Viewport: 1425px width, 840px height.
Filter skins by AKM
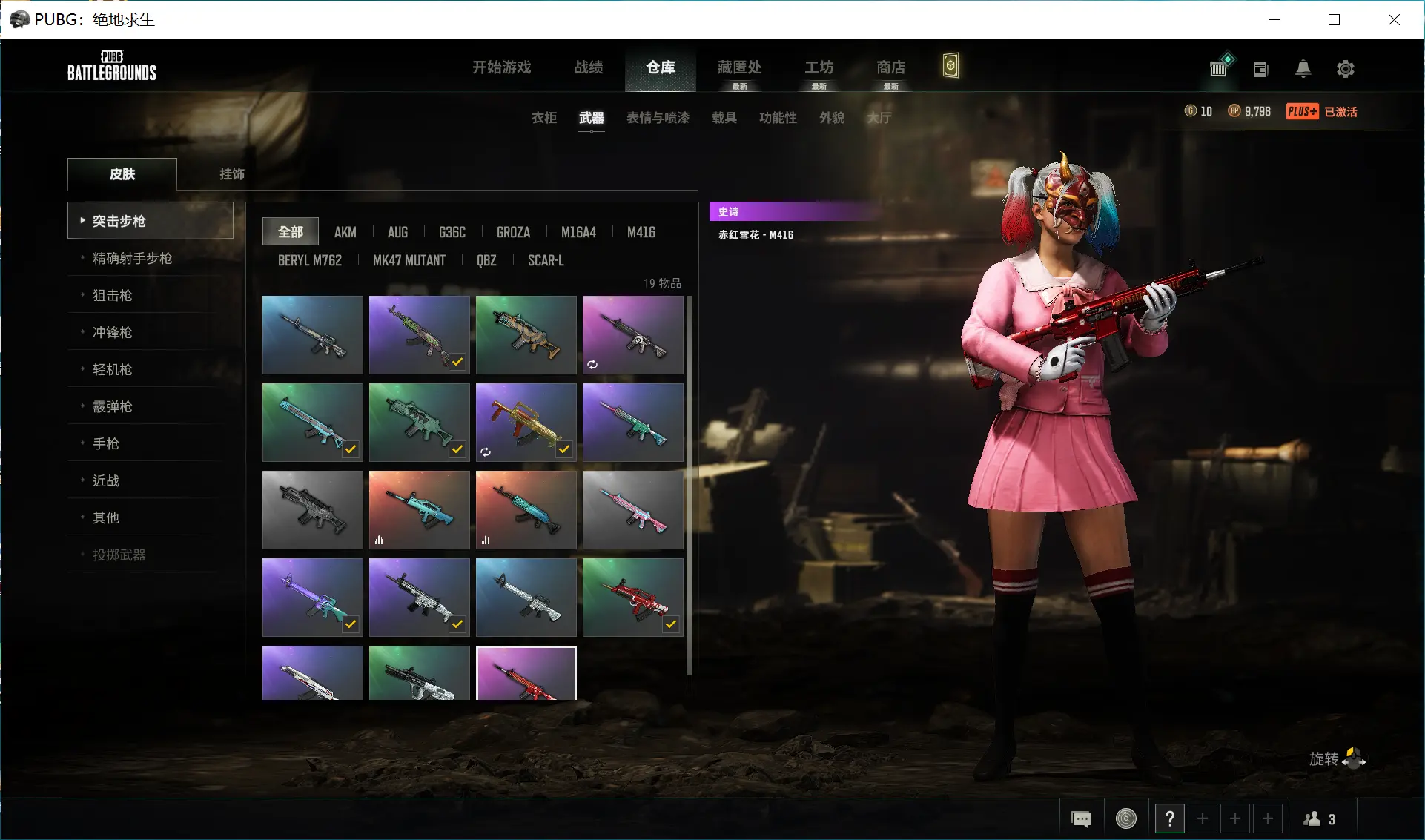tap(345, 232)
